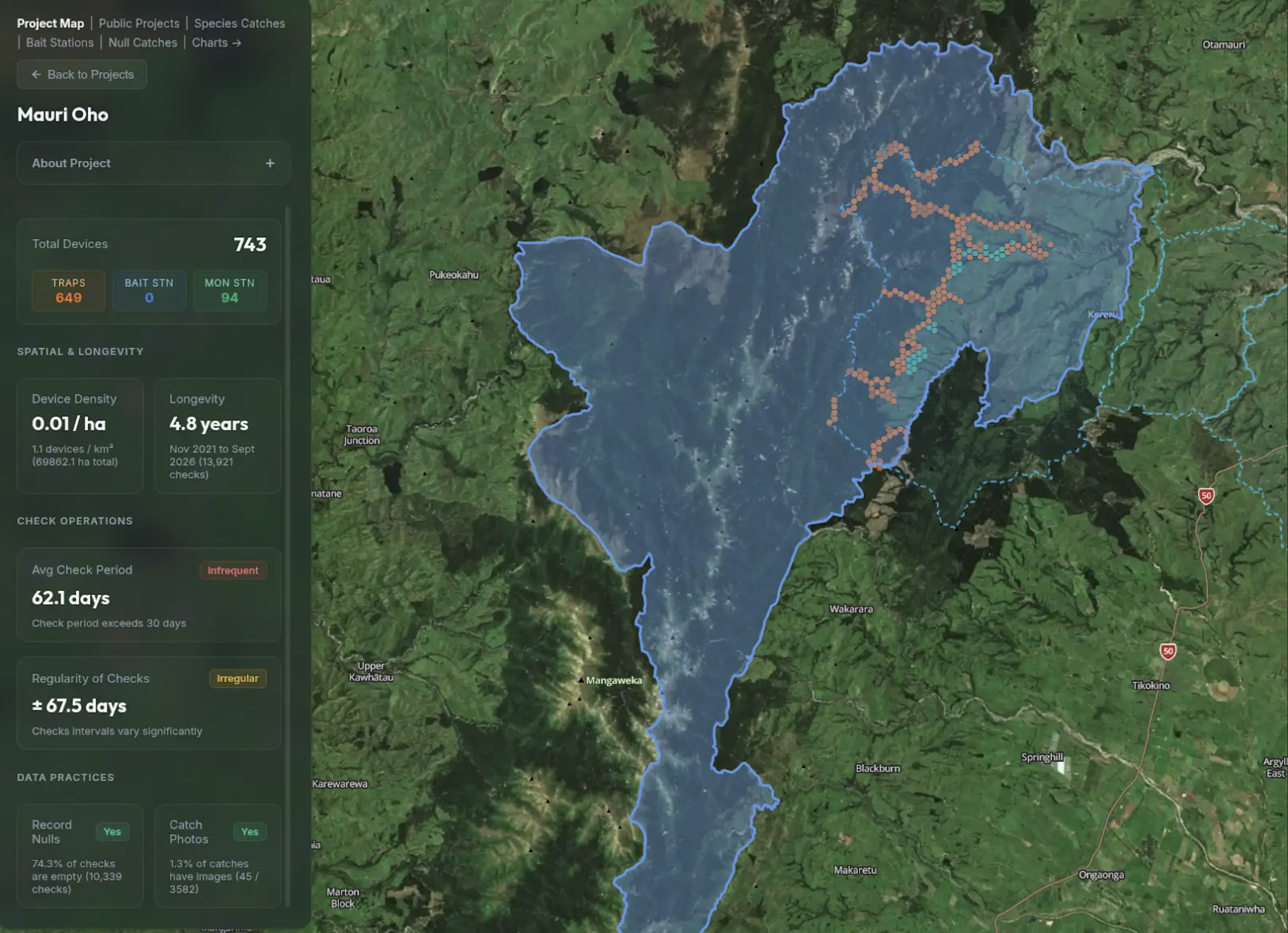Click the plus icon in About Project
Image resolution: width=1288 pixels, height=933 pixels.
click(270, 163)
